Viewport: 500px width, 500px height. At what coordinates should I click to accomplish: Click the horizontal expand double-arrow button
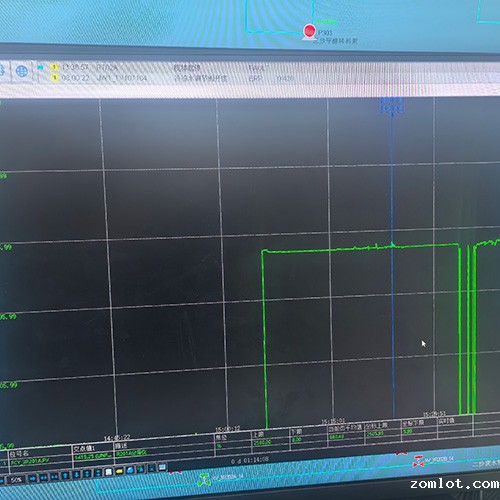point(44,478)
